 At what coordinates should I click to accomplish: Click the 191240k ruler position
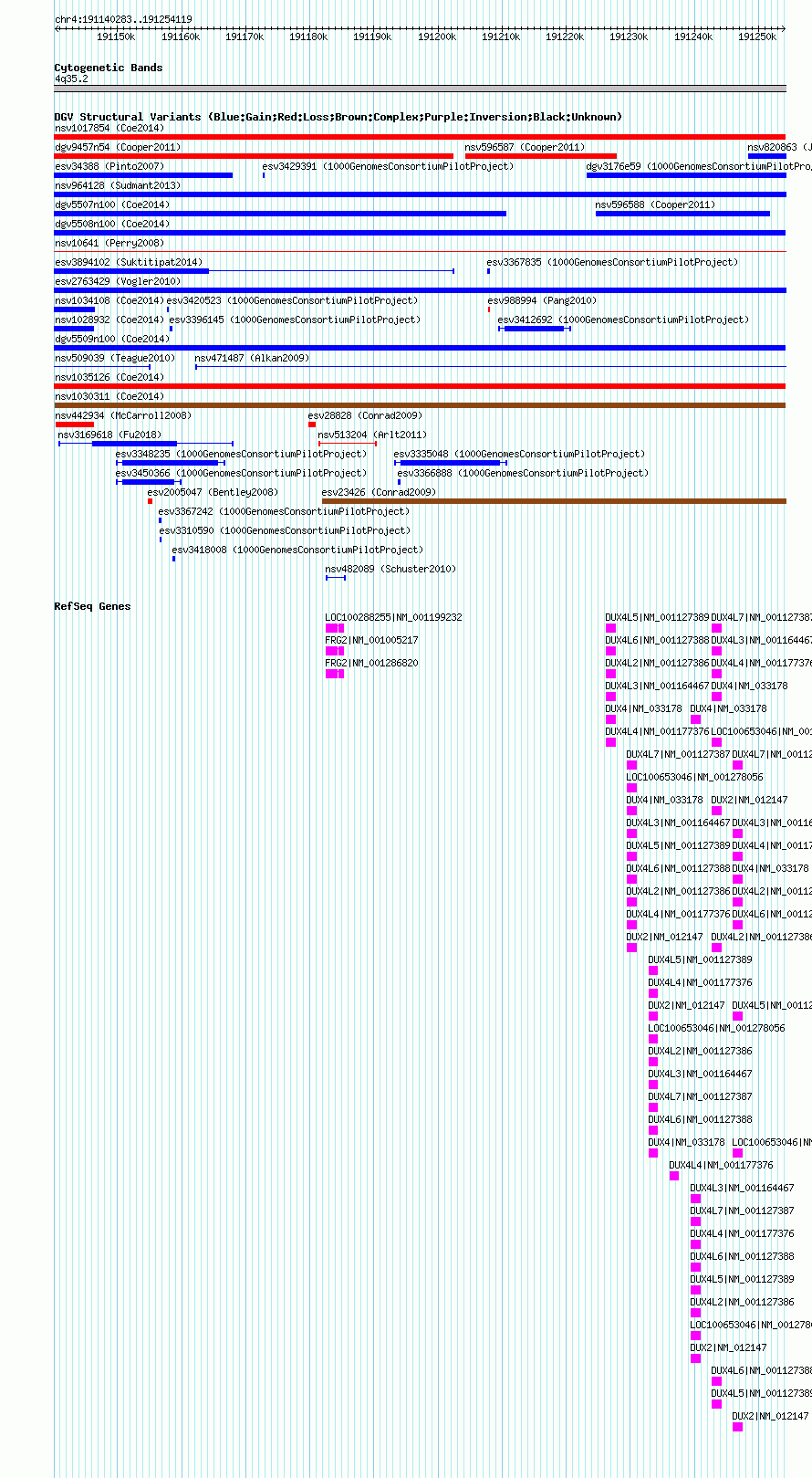coord(693,37)
